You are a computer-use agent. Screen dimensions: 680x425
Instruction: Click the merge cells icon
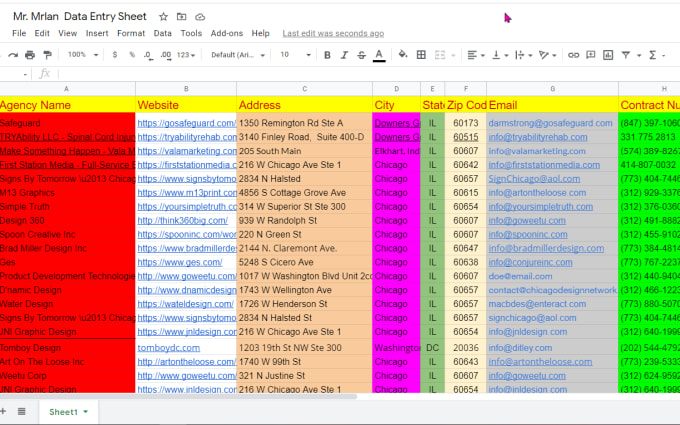(x=440, y=55)
